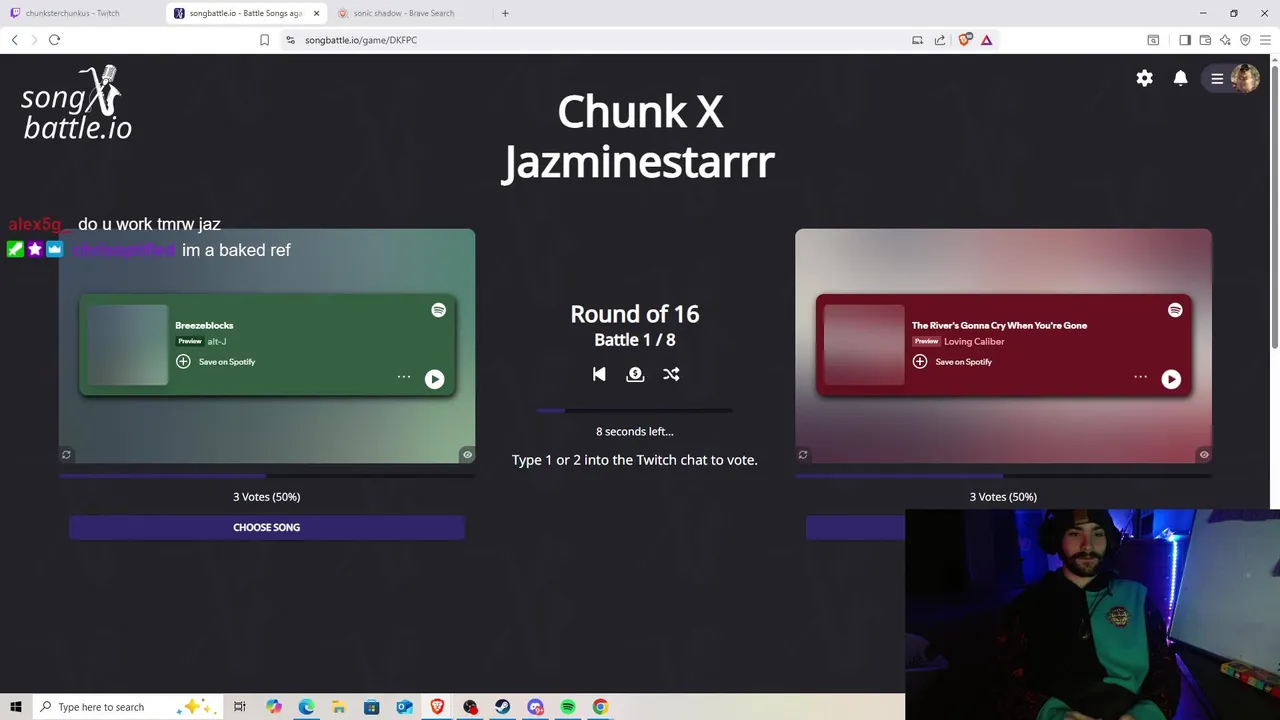Save Breezeblocks on Spotify
The height and width of the screenshot is (720, 1280).
(216, 362)
